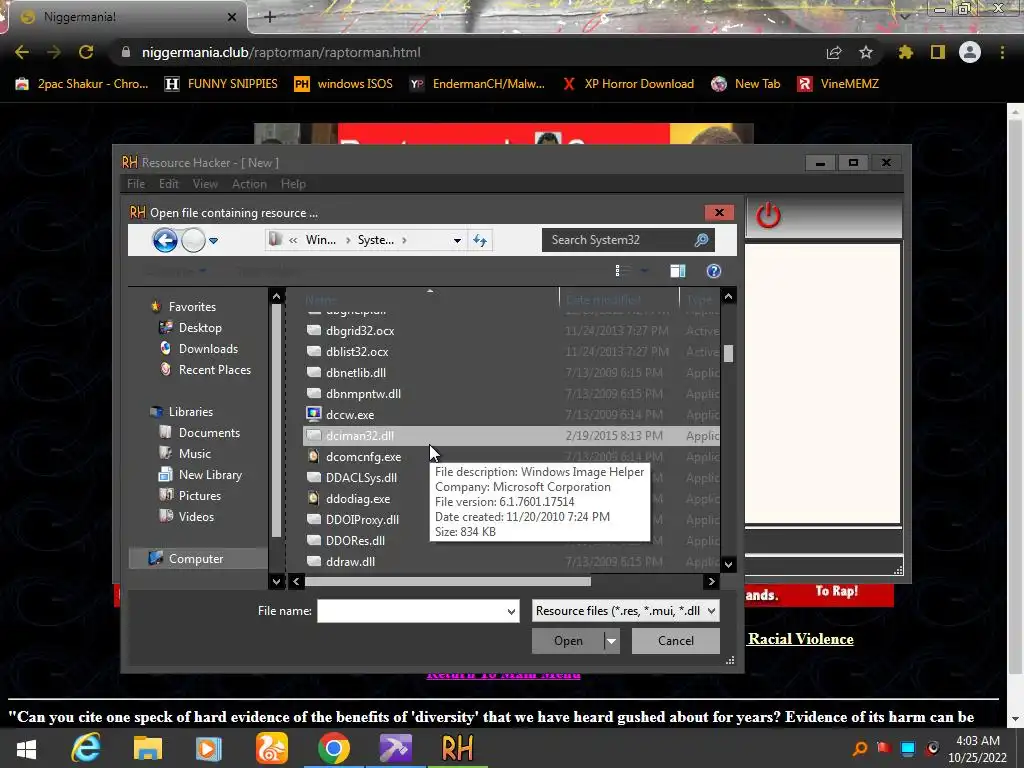The height and width of the screenshot is (768, 1024).
Task: Open the Chrome share page icon
Action: click(x=834, y=52)
